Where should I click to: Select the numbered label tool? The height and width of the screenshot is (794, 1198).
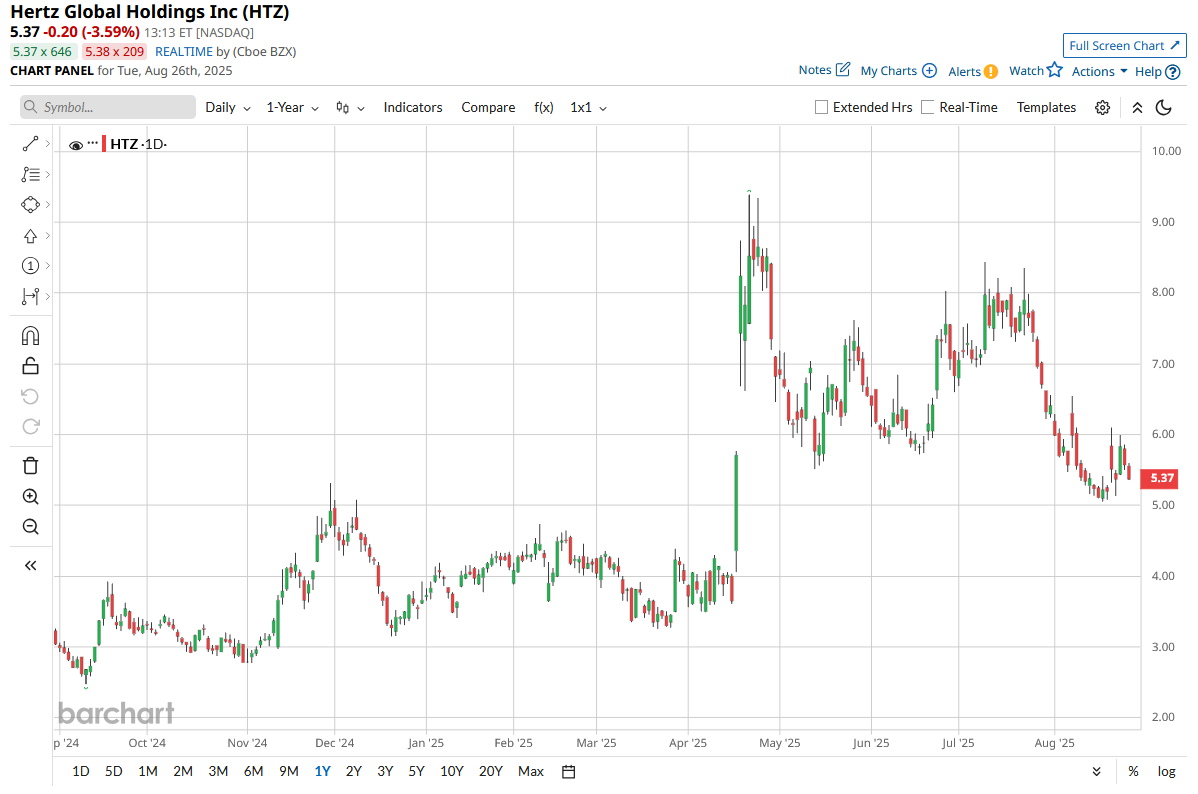pos(31,266)
